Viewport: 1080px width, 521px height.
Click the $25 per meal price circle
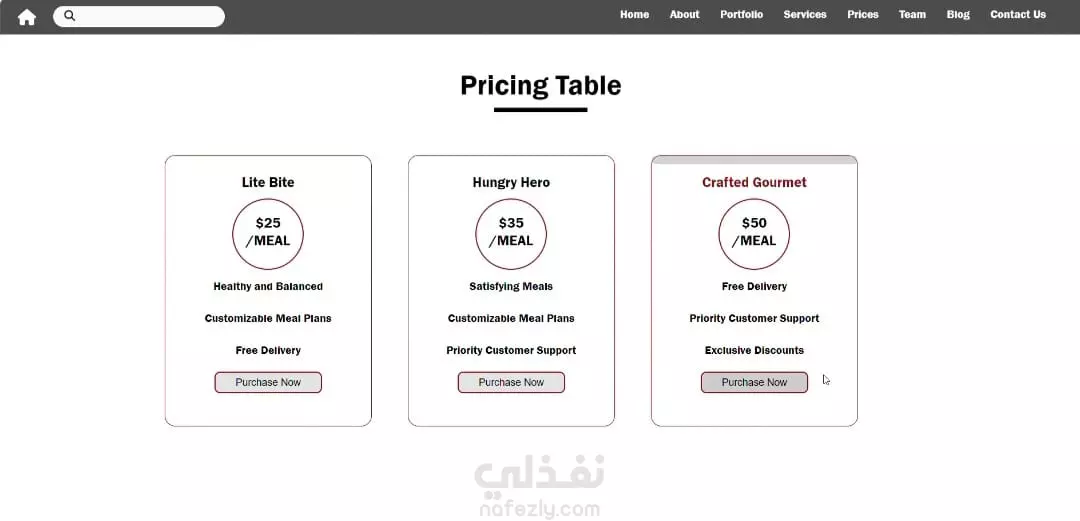coord(268,234)
